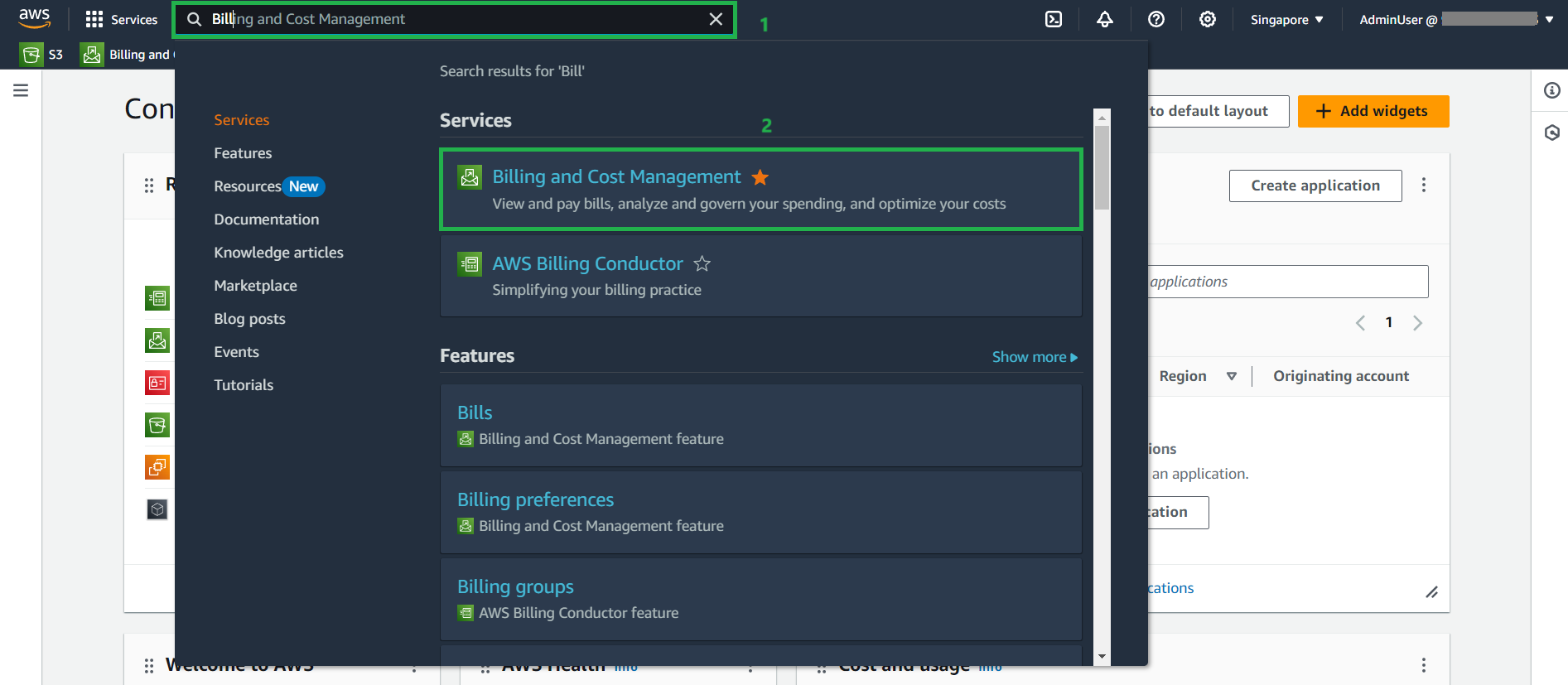Click the AWS Billing Conductor service icon
Viewport: 1568px width, 685px height.
(x=470, y=264)
